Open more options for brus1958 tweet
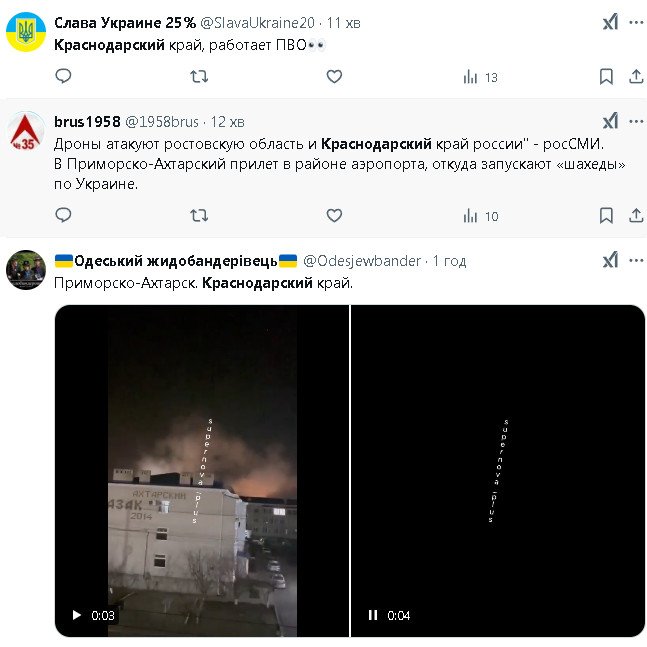This screenshot has width=647, height=647. (636, 121)
